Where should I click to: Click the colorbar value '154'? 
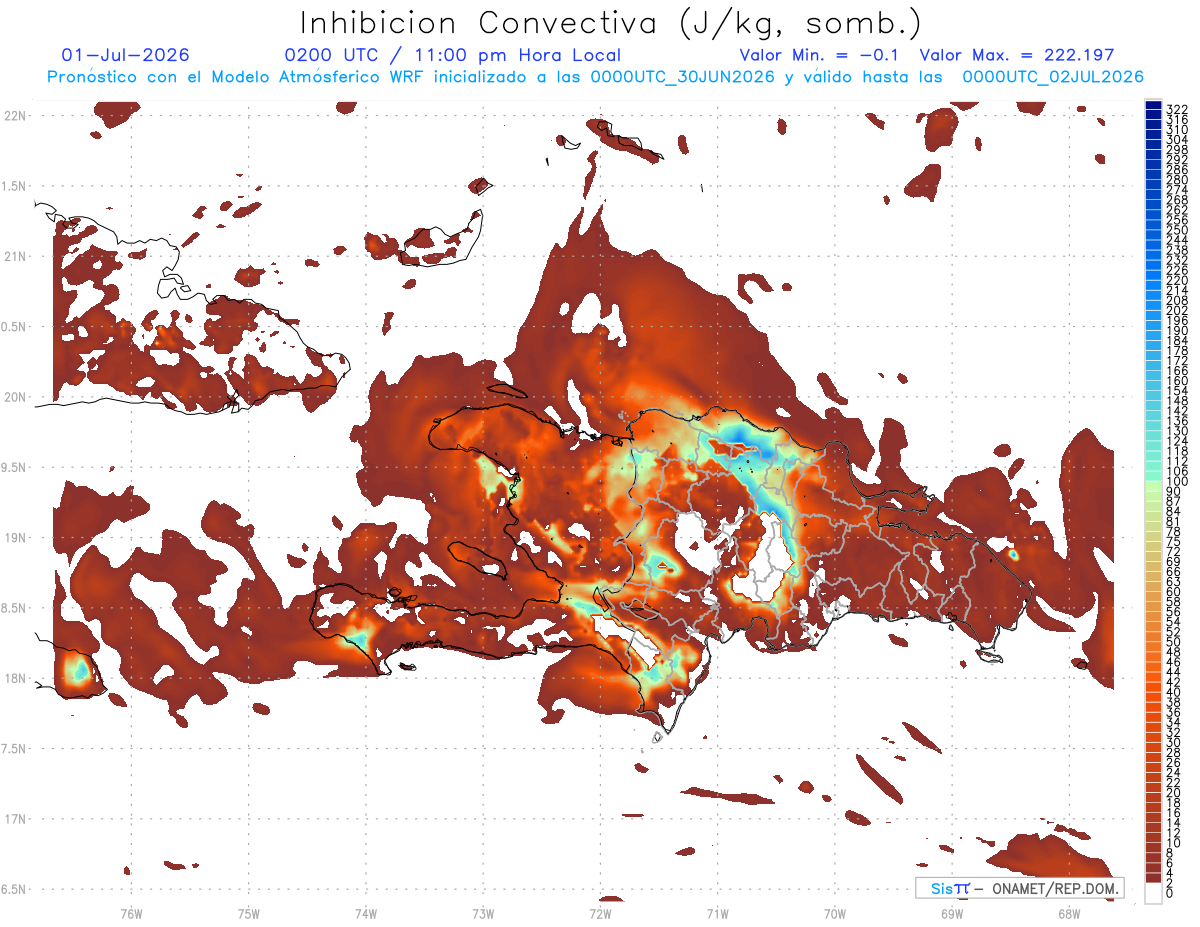tap(1177, 390)
